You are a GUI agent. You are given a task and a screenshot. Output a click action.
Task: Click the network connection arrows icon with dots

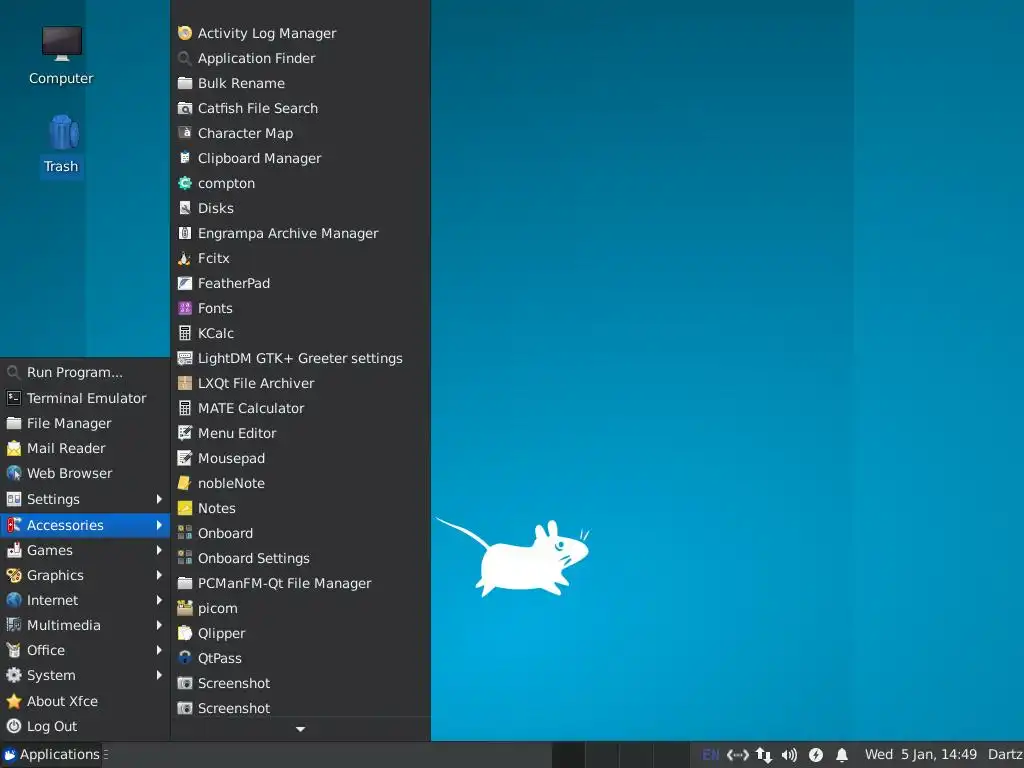click(737, 755)
